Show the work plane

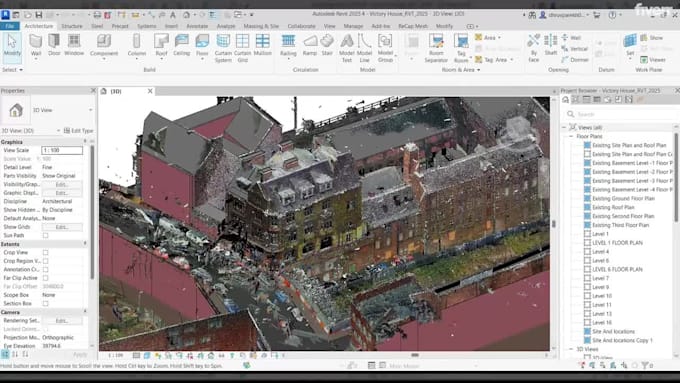(652, 38)
